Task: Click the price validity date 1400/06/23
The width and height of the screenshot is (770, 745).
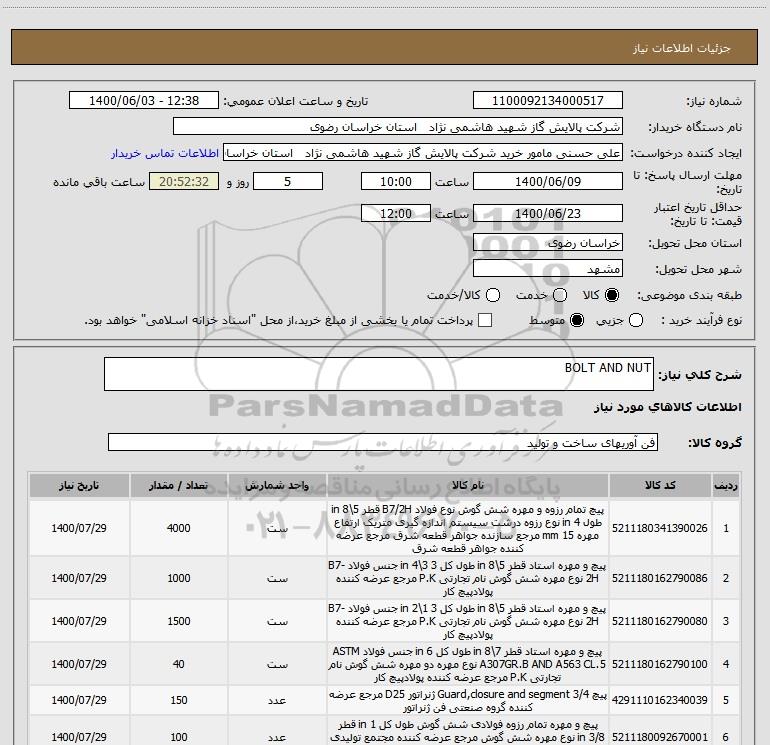Action: point(548,213)
